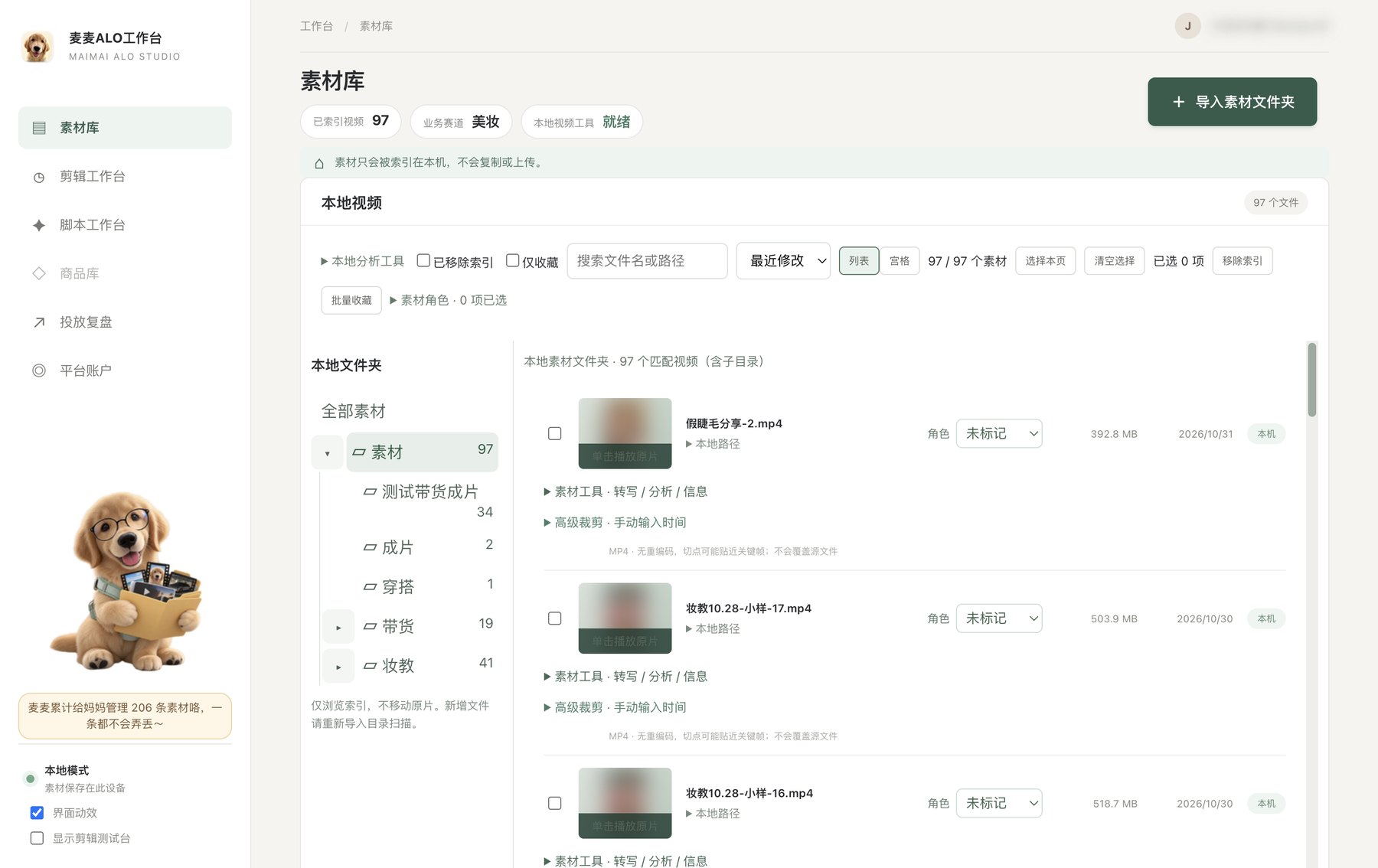Click the plus icon on 导入素材文件夹
The height and width of the screenshot is (868, 1378).
coord(1179,102)
